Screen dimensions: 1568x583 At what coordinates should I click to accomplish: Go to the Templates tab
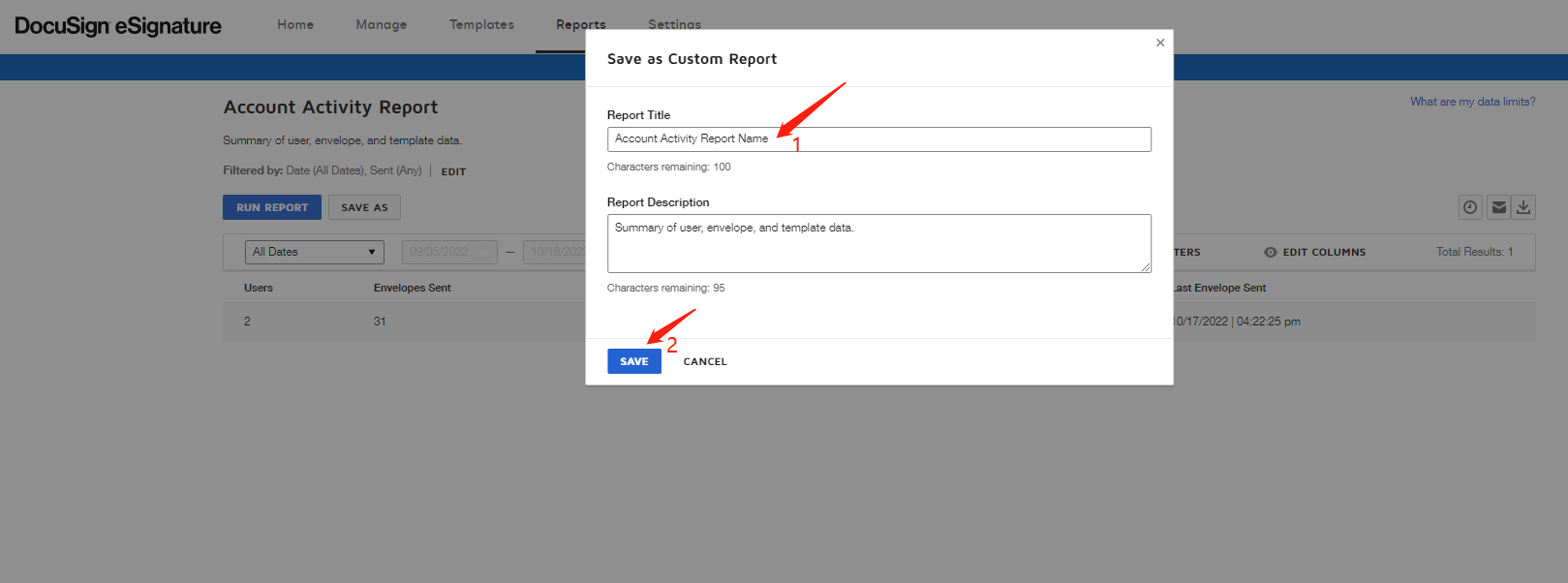click(481, 25)
